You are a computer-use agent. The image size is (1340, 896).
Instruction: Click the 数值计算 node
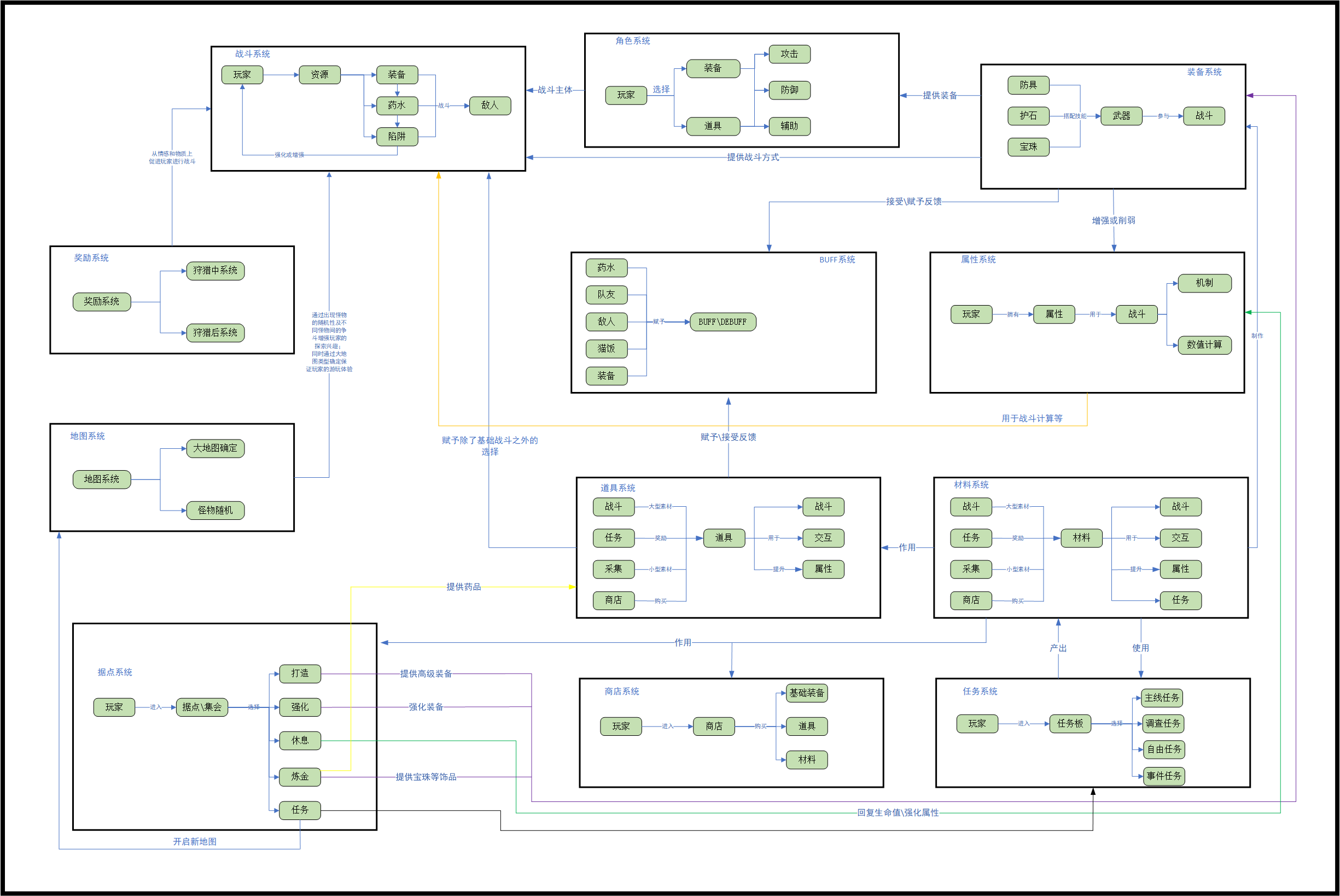point(1204,344)
